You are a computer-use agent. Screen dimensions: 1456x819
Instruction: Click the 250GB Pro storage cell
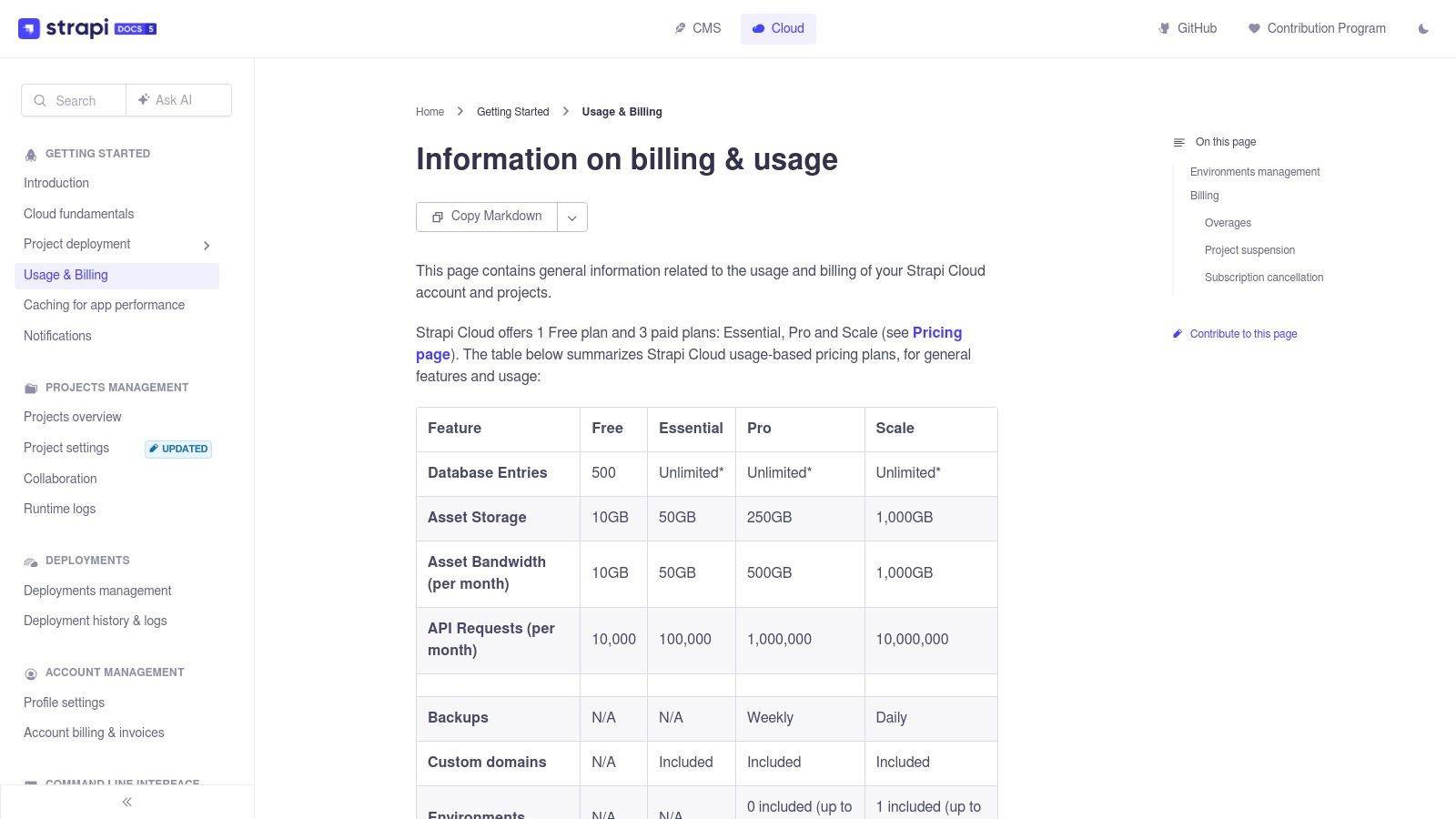[x=800, y=518]
